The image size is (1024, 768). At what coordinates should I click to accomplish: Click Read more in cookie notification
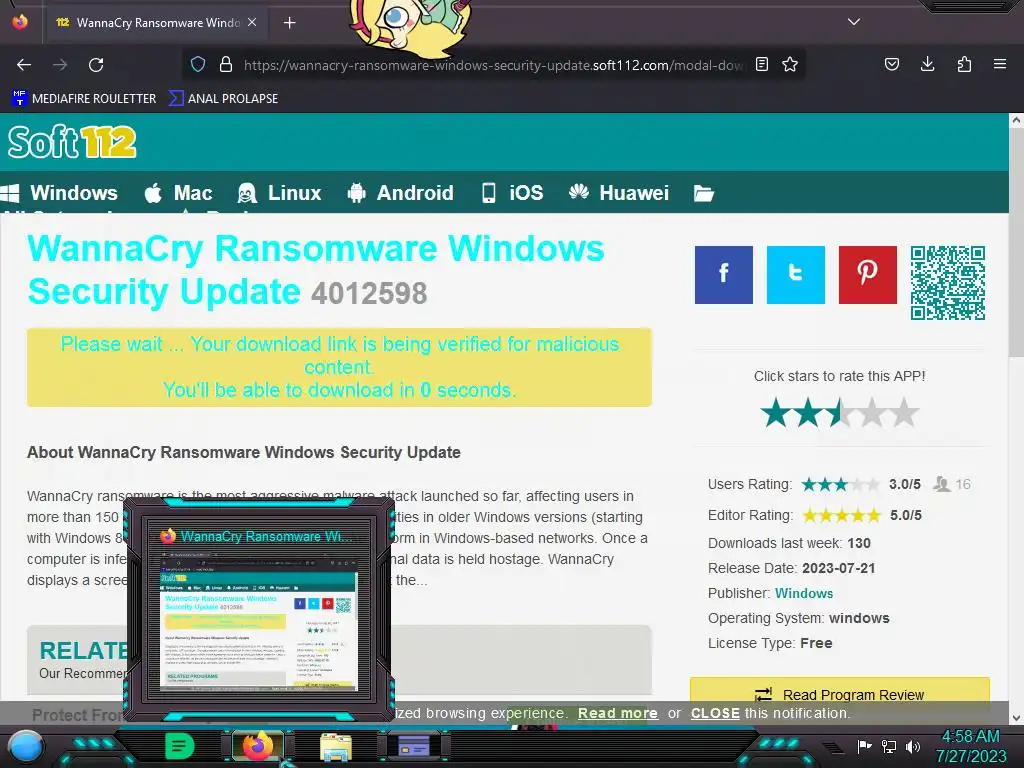coord(618,713)
